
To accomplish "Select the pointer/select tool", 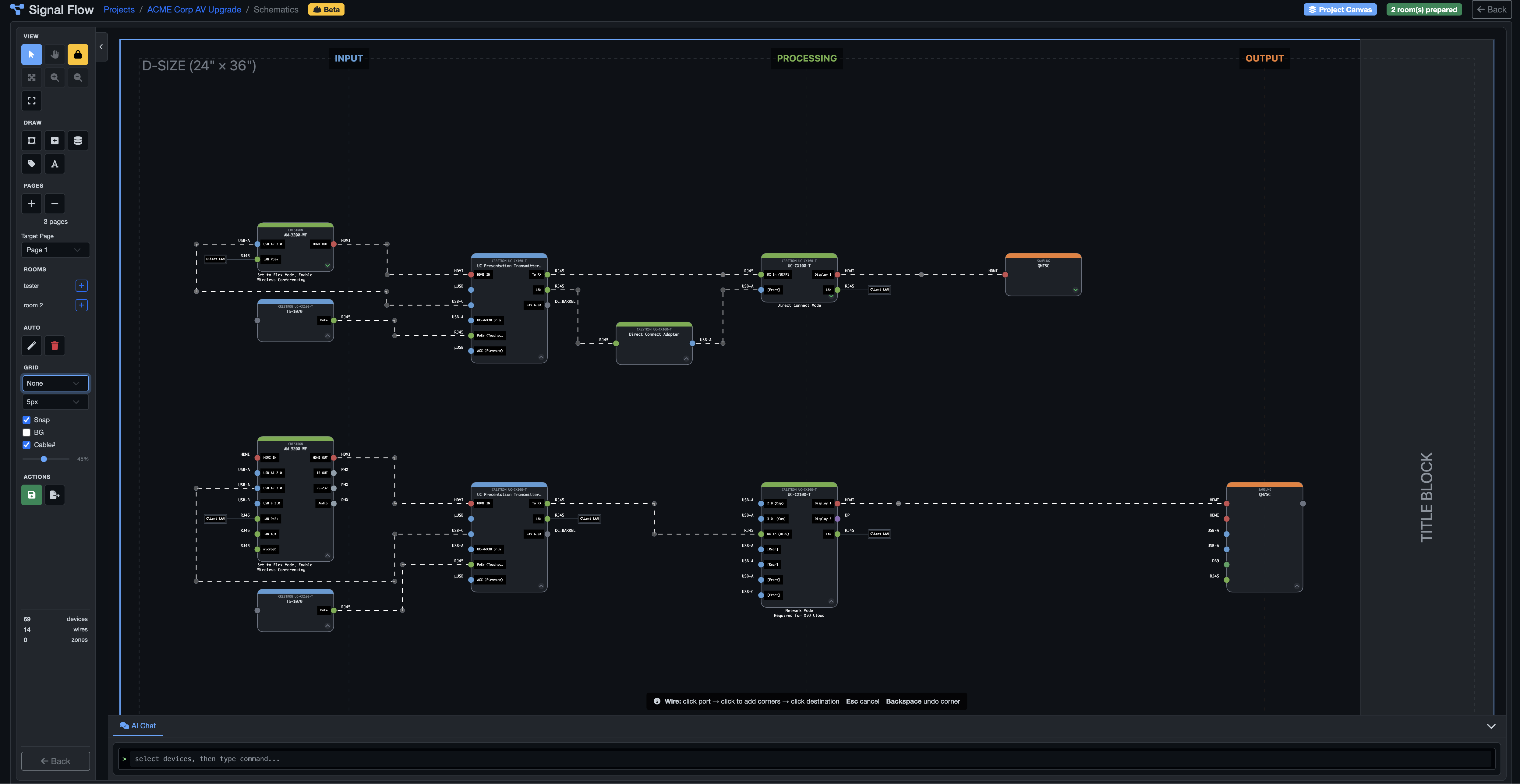I will pos(32,54).
